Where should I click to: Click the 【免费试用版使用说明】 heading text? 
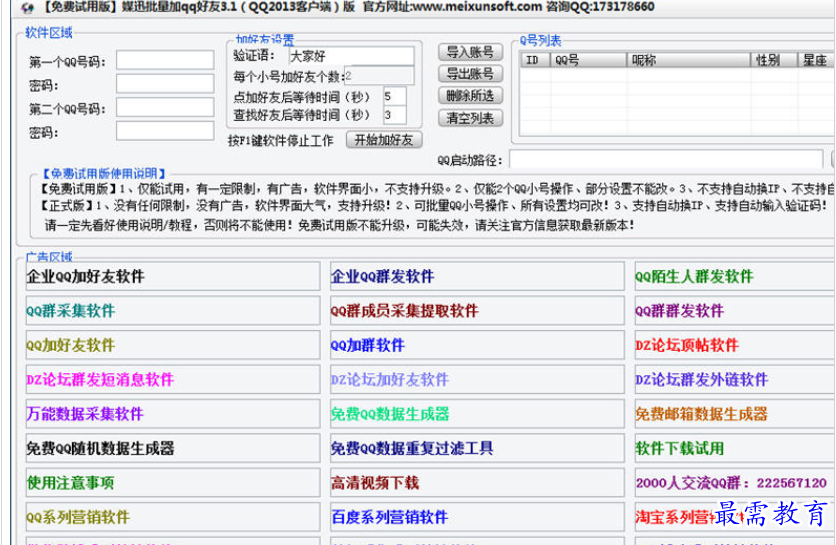pyautogui.click(x=104, y=173)
